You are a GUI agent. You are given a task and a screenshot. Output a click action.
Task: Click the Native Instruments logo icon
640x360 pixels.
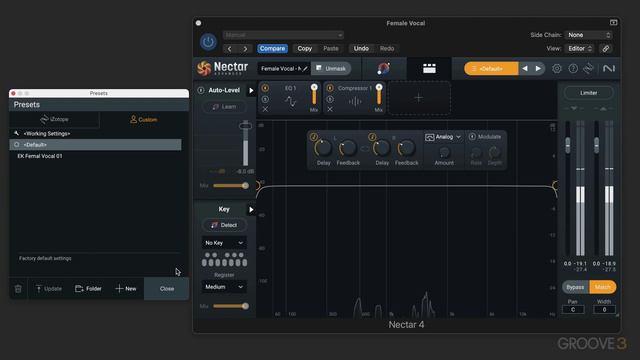pos(608,69)
